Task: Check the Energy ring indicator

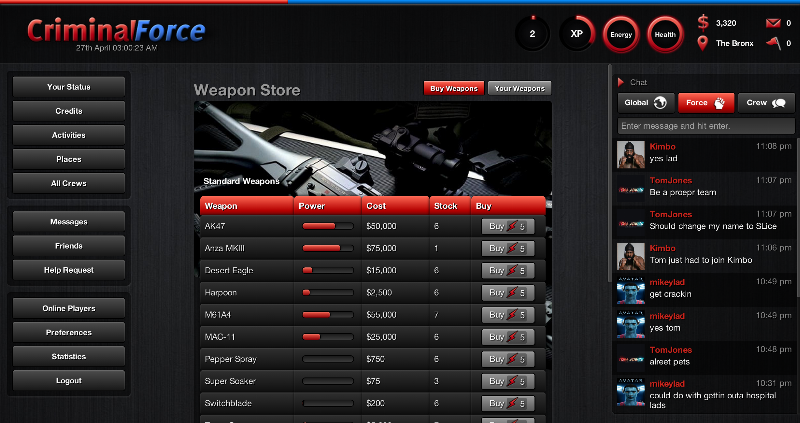Action: [621, 35]
